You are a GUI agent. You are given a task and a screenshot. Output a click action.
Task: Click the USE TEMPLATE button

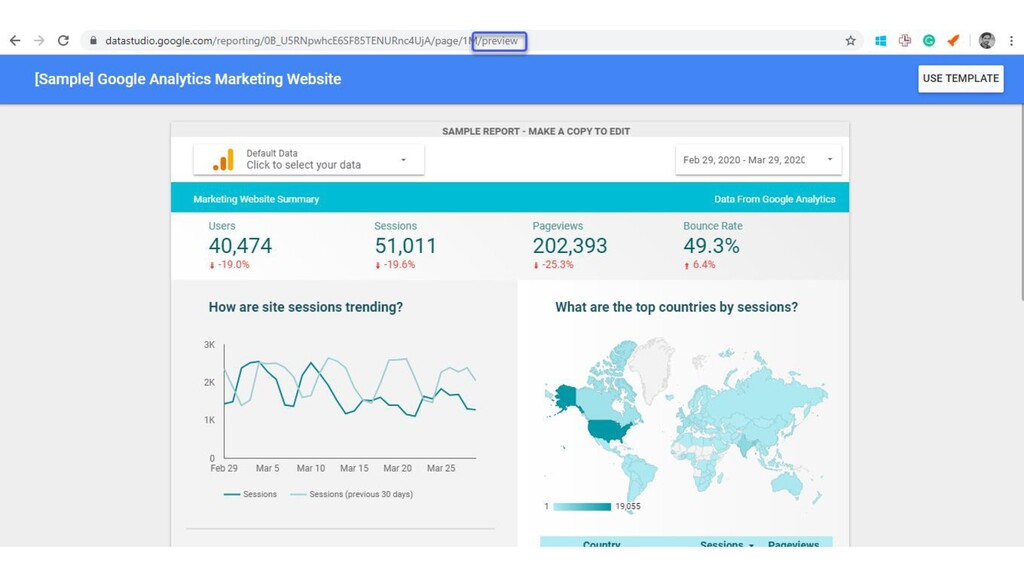[x=961, y=78]
